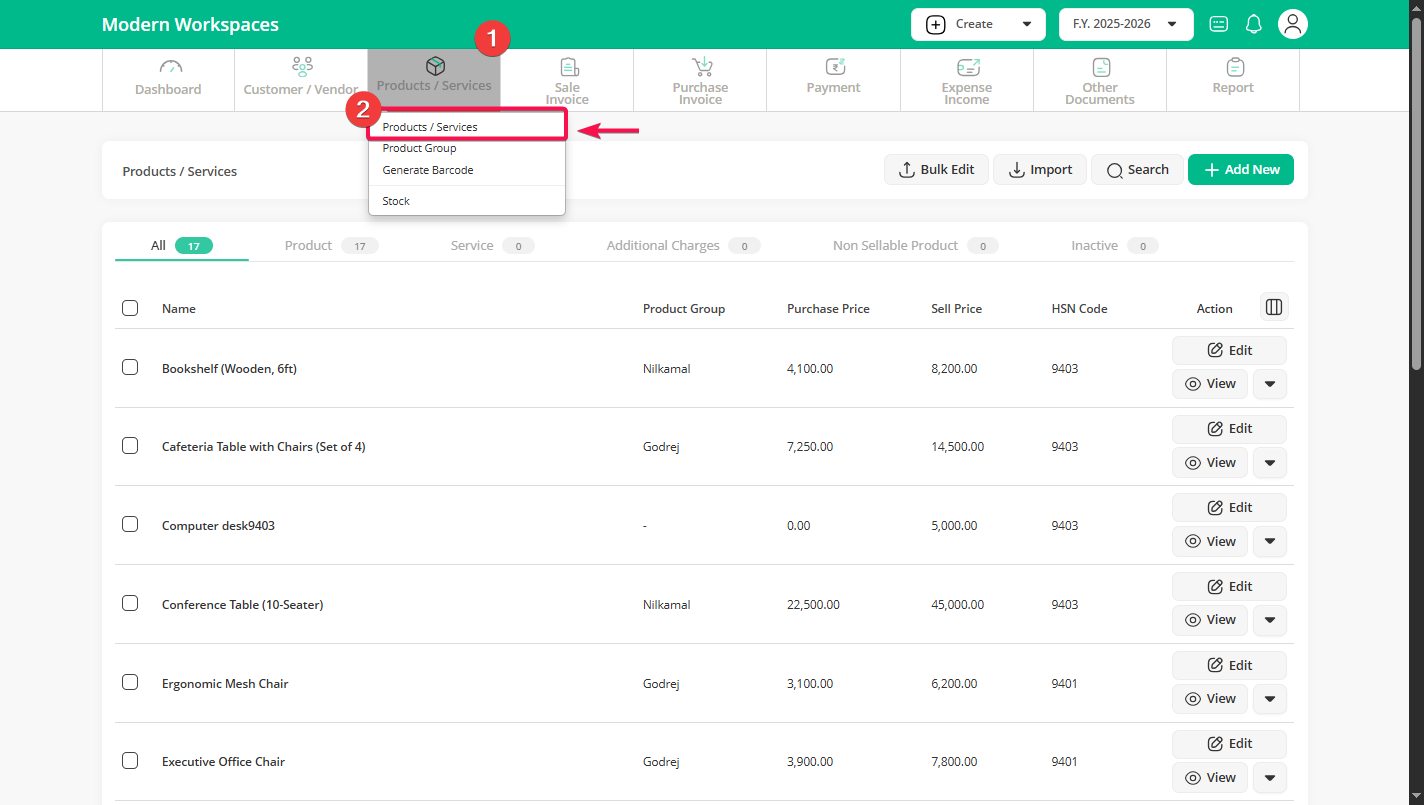Open the Customer / Vendor icon
1424x805 pixels.
[x=302, y=67]
